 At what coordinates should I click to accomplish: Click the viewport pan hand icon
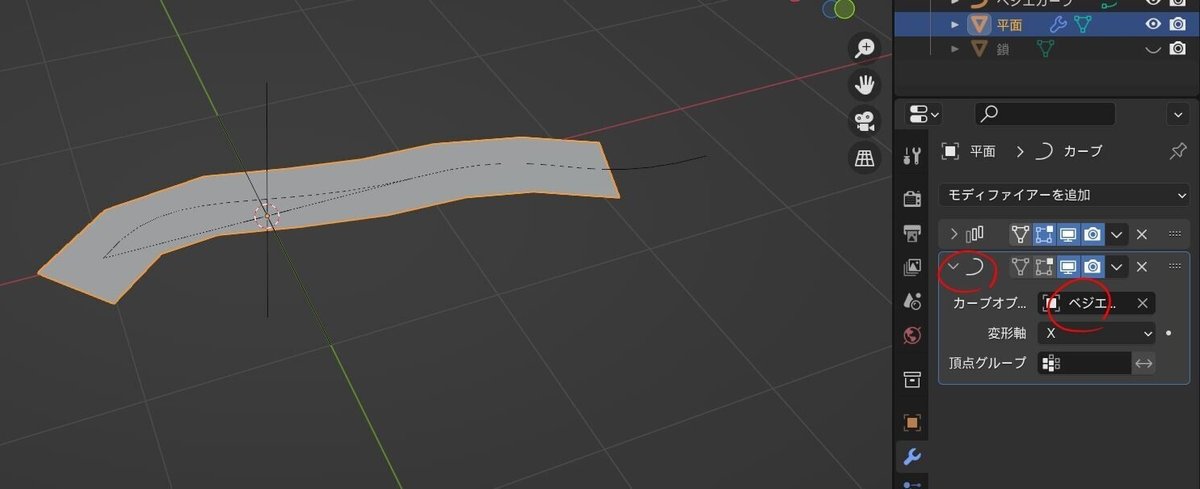coord(864,85)
